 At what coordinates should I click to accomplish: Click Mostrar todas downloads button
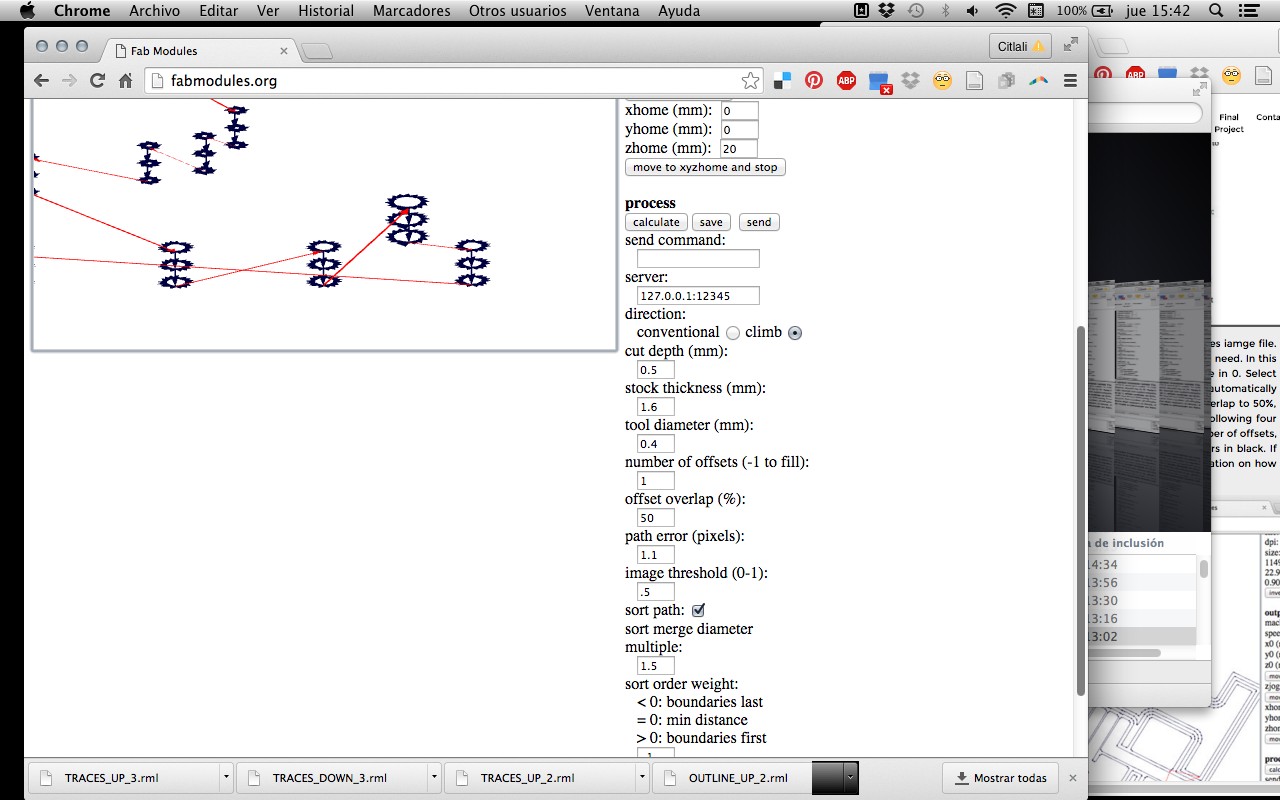click(1000, 777)
